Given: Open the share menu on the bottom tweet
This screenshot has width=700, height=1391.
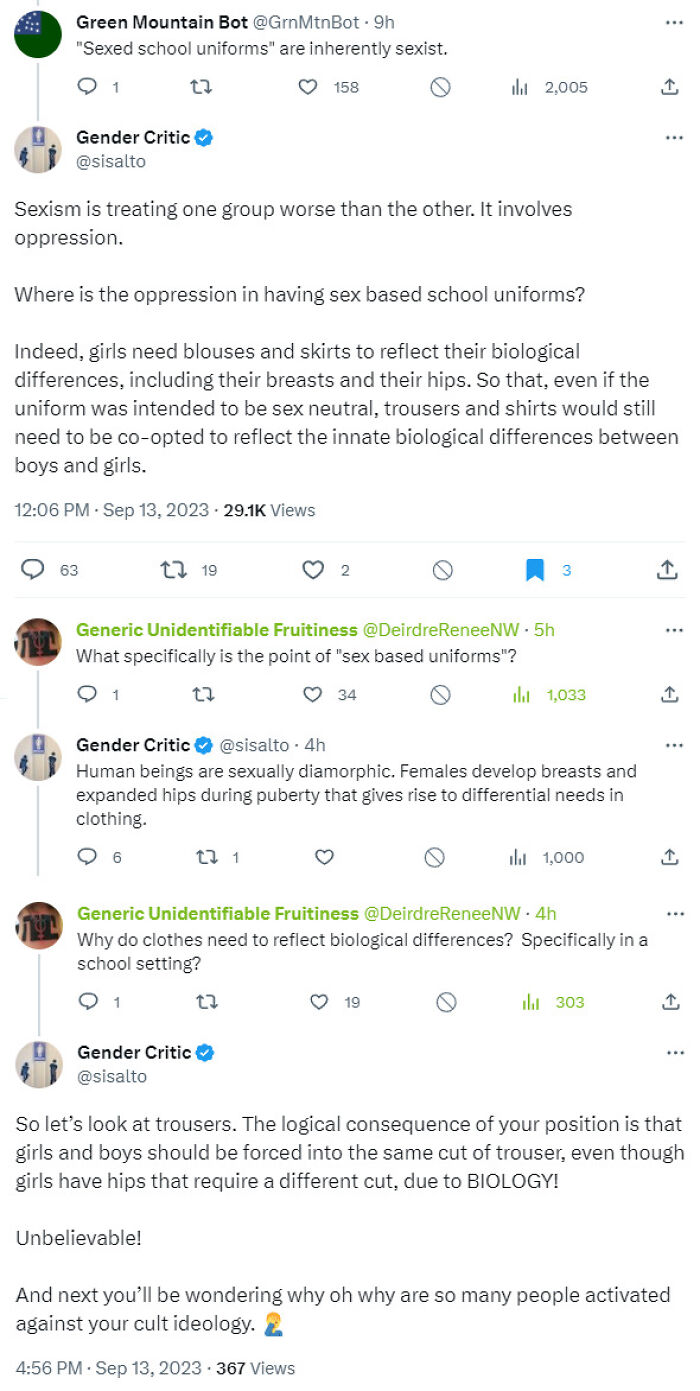Looking at the screenshot, I should tap(669, 1001).
